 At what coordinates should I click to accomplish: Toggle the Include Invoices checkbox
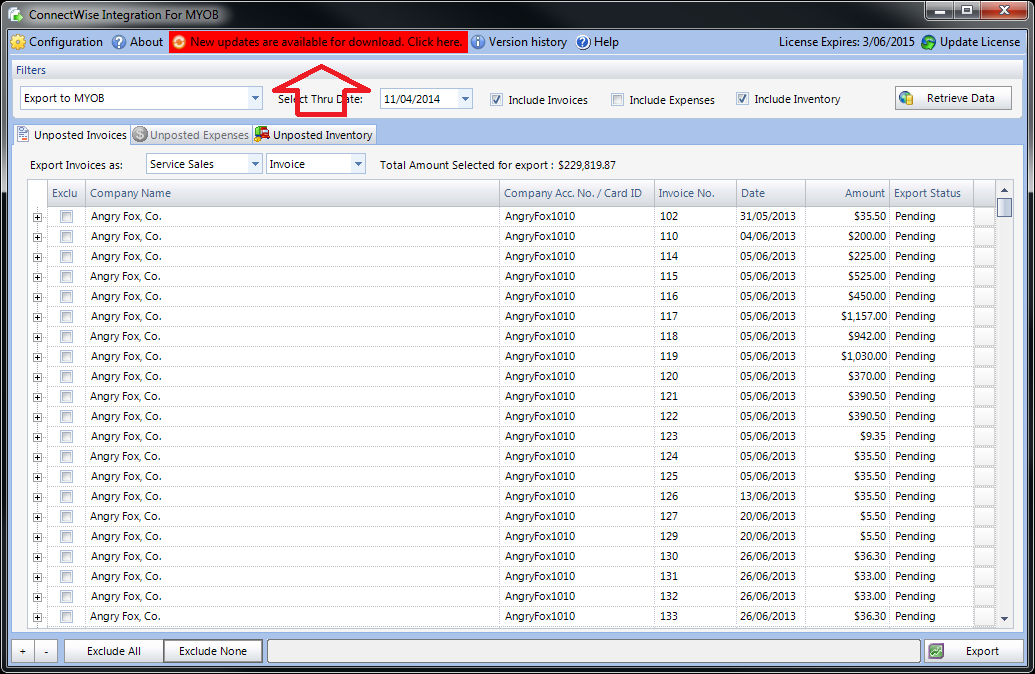tap(496, 100)
